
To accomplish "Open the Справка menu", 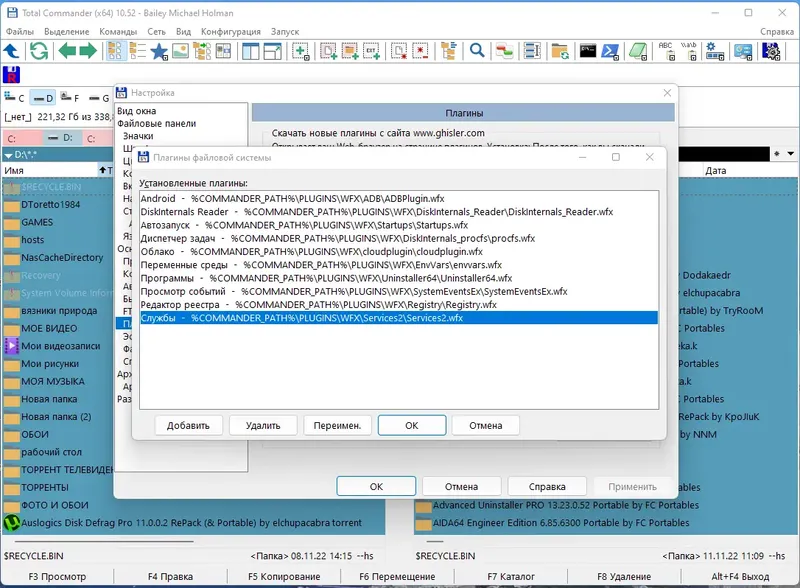I will [x=777, y=31].
